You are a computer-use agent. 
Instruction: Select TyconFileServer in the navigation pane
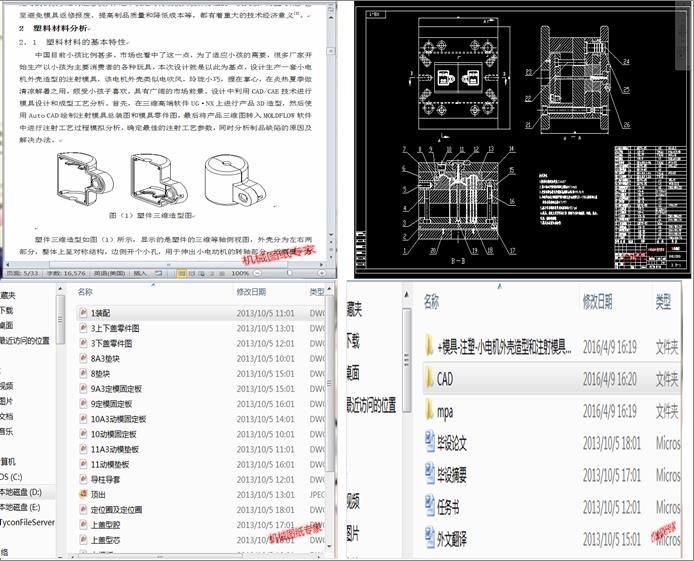pyautogui.click(x=27, y=522)
